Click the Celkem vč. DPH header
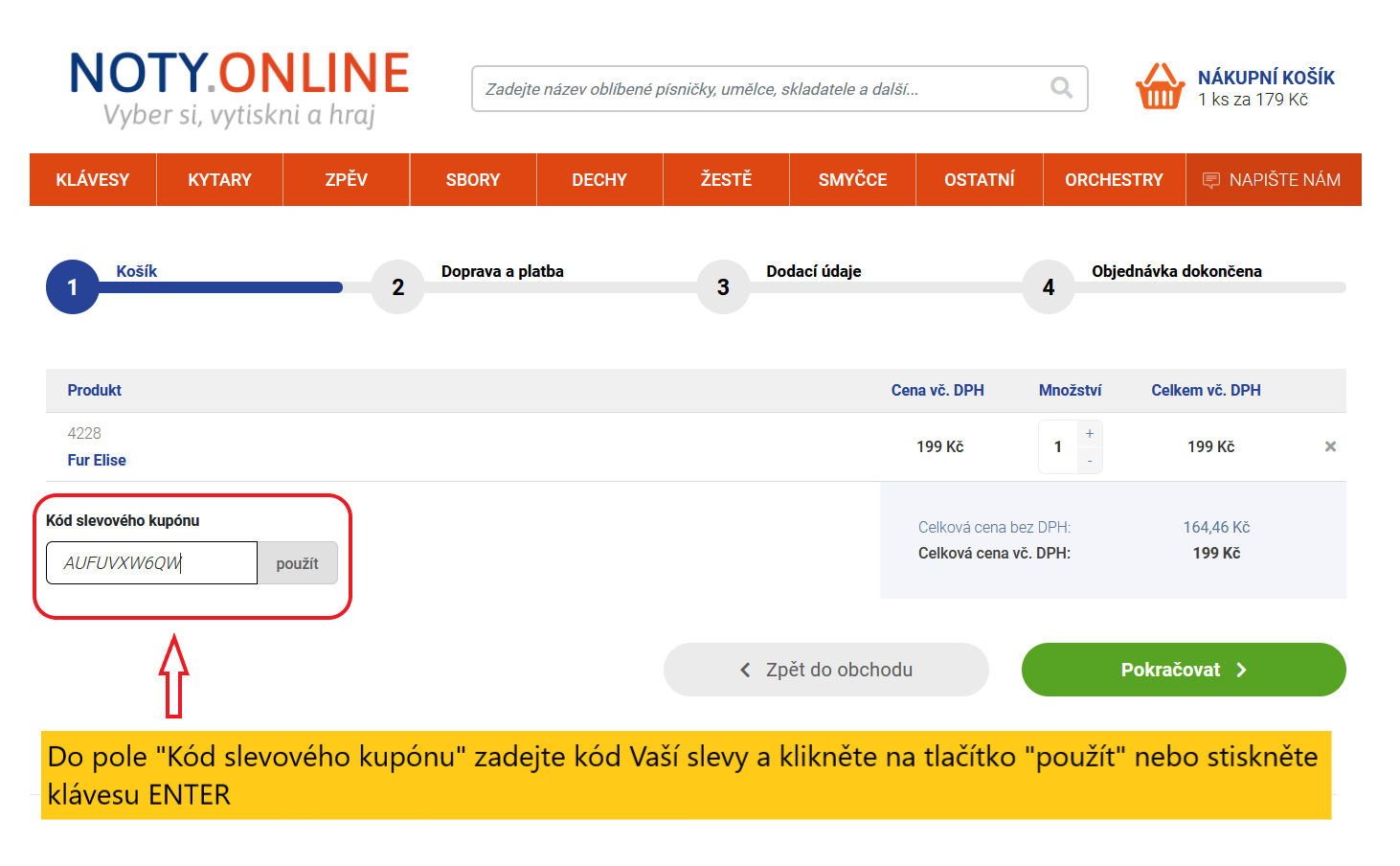This screenshot has height=866, width=1400. pos(1206,390)
